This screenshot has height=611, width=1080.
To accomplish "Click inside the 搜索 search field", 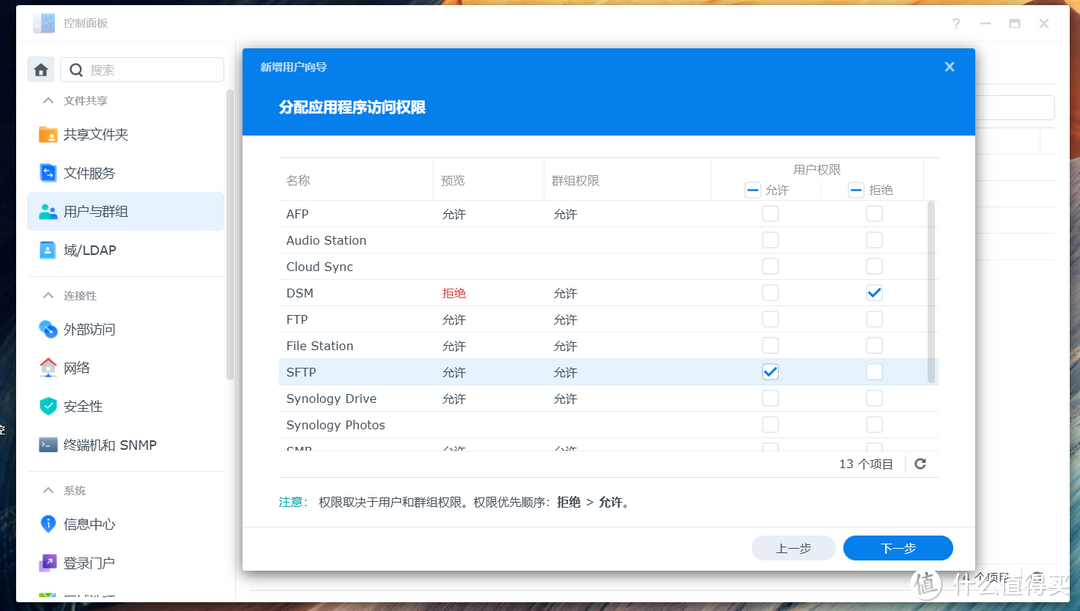I will click(140, 69).
